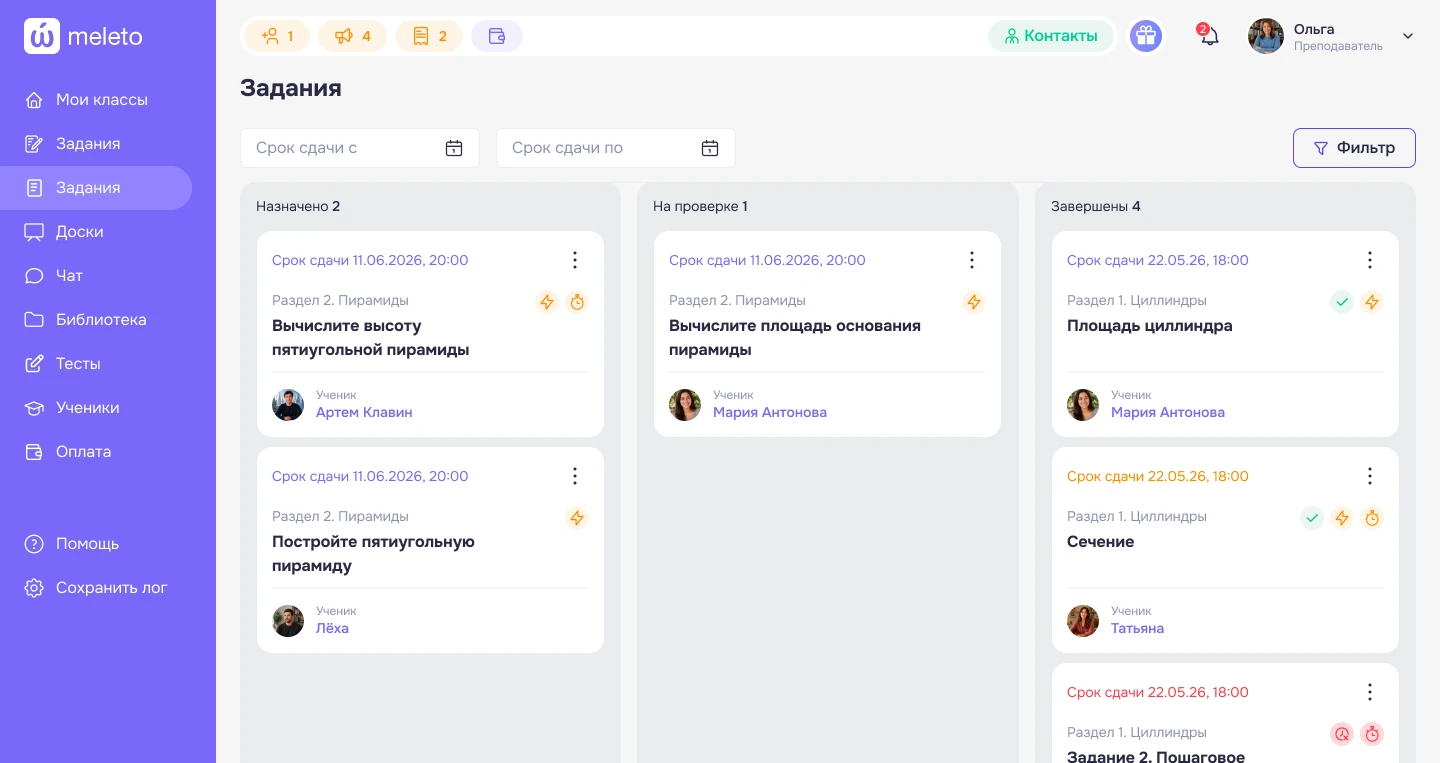Open task titled 'Сечение'
Viewport: 1440px width, 763px height.
tap(1100, 542)
